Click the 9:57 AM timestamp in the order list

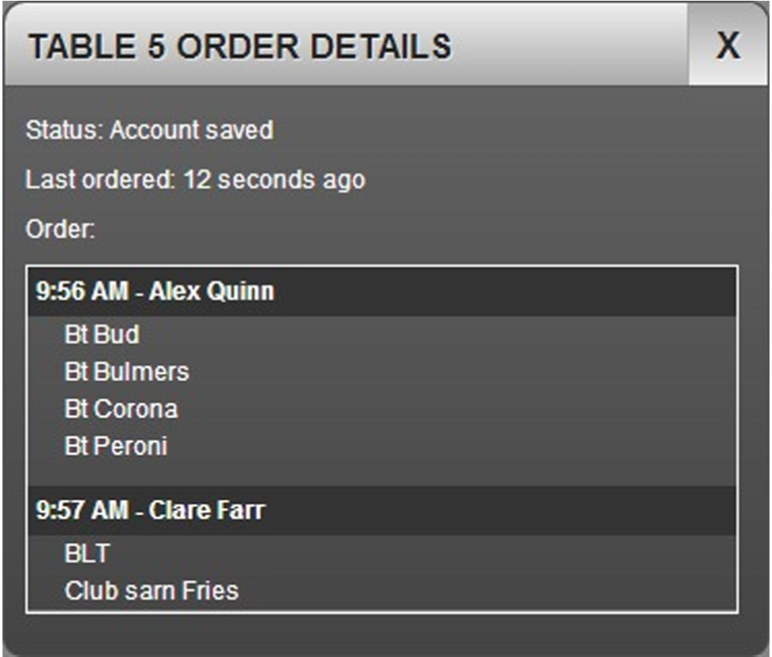click(x=78, y=511)
